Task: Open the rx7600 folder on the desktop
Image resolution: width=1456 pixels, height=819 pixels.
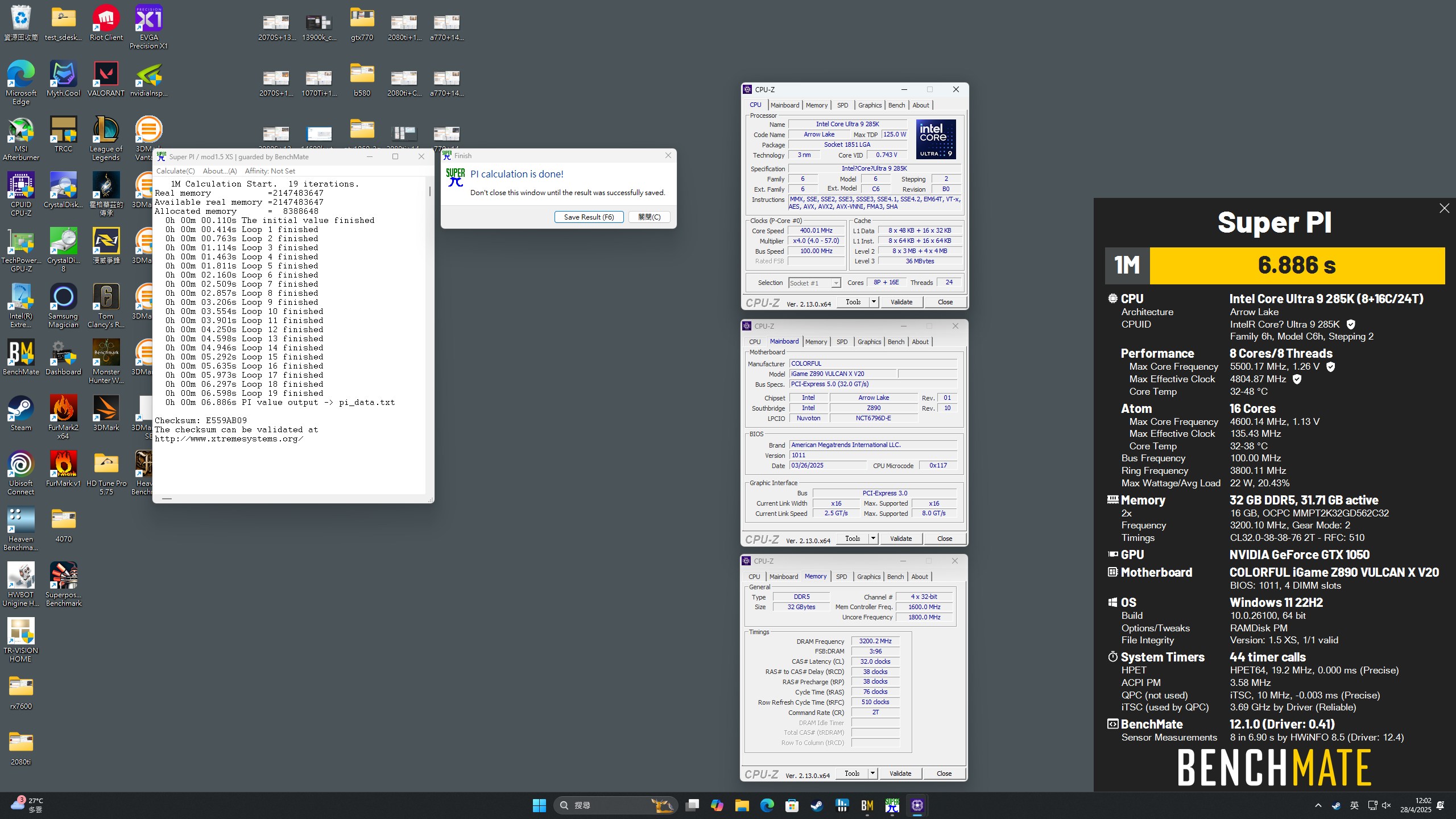Action: [21, 692]
